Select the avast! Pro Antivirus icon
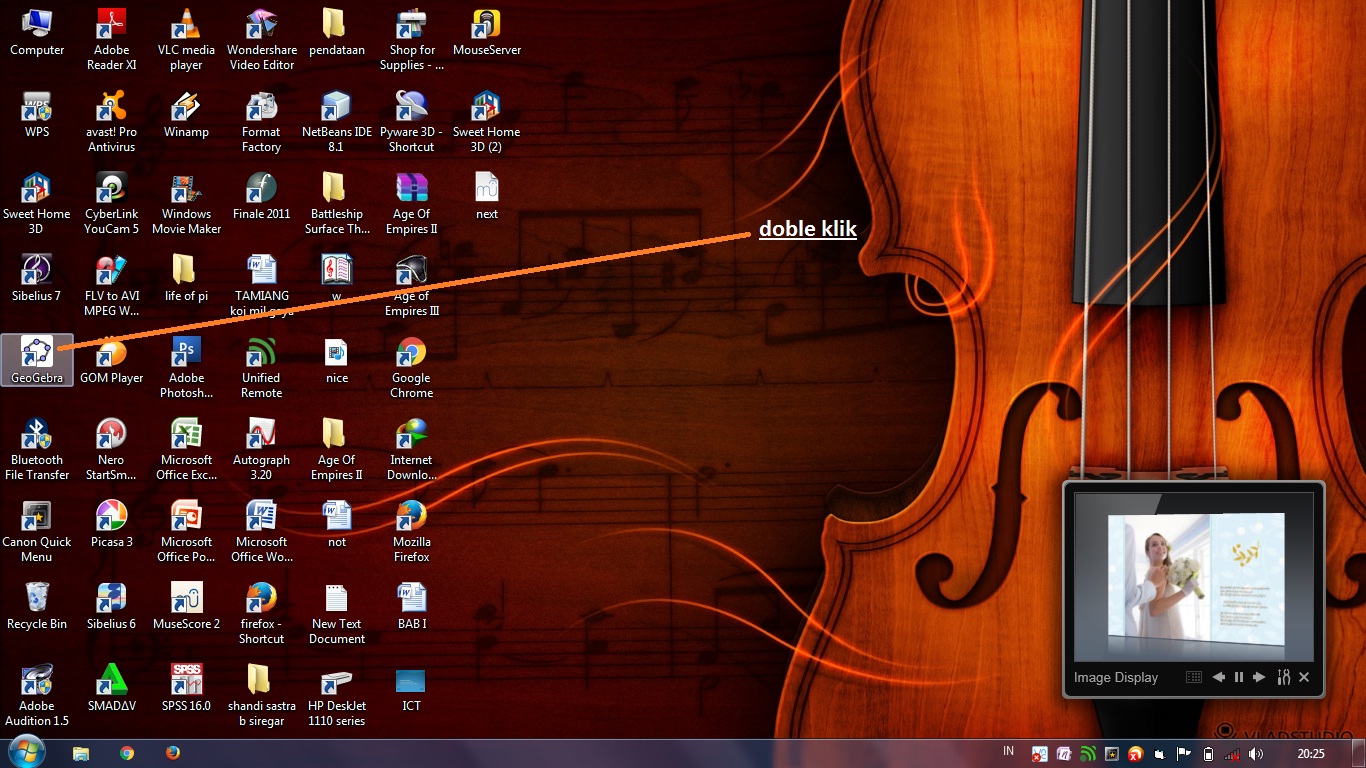Image resolution: width=1366 pixels, height=768 pixels. tap(111, 121)
